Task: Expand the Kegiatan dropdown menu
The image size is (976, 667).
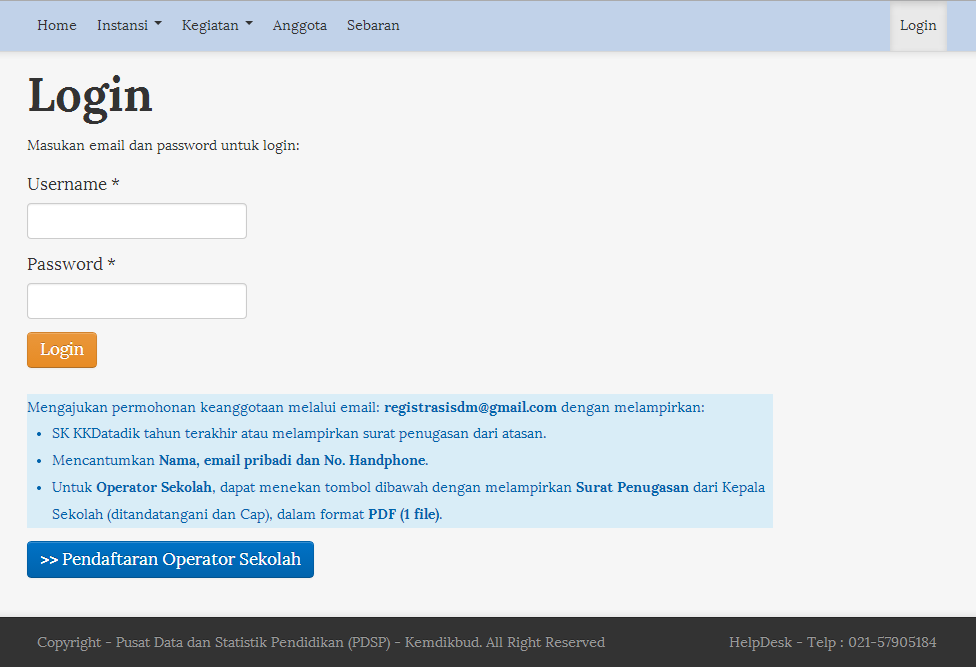Action: pos(211,25)
